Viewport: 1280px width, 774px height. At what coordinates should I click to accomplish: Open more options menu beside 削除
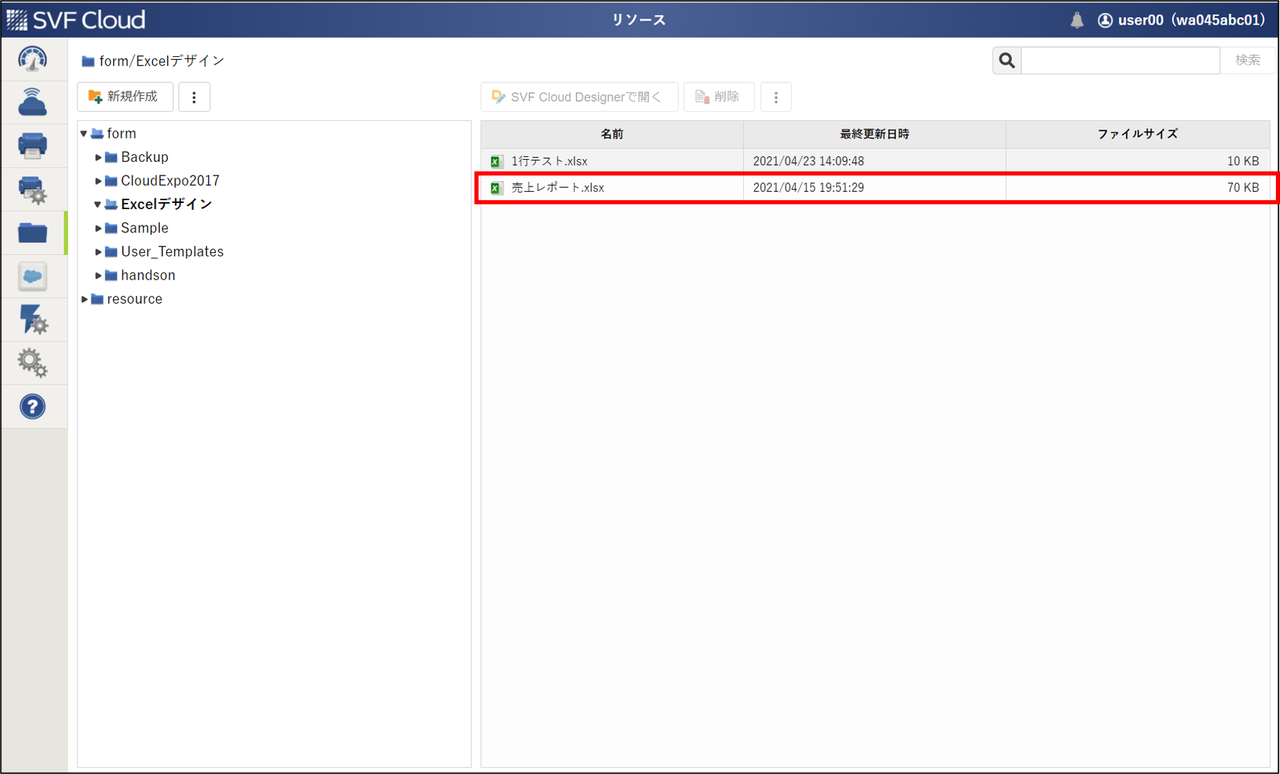coord(776,97)
